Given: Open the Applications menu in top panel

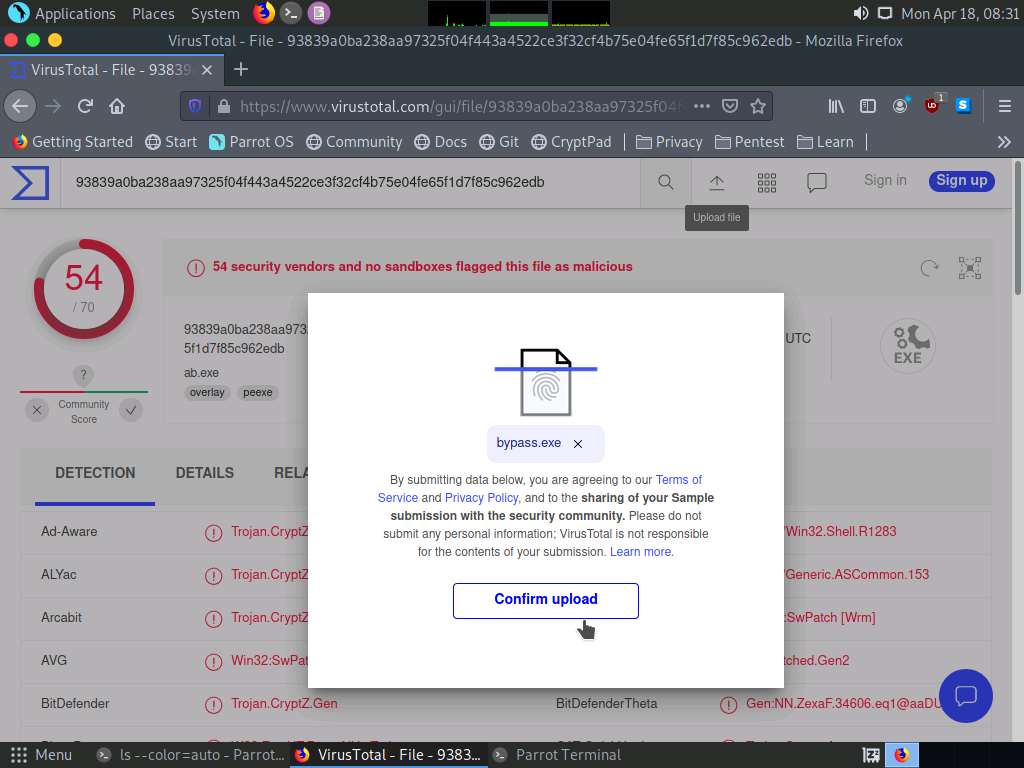Looking at the screenshot, I should pyautogui.click(x=64, y=14).
